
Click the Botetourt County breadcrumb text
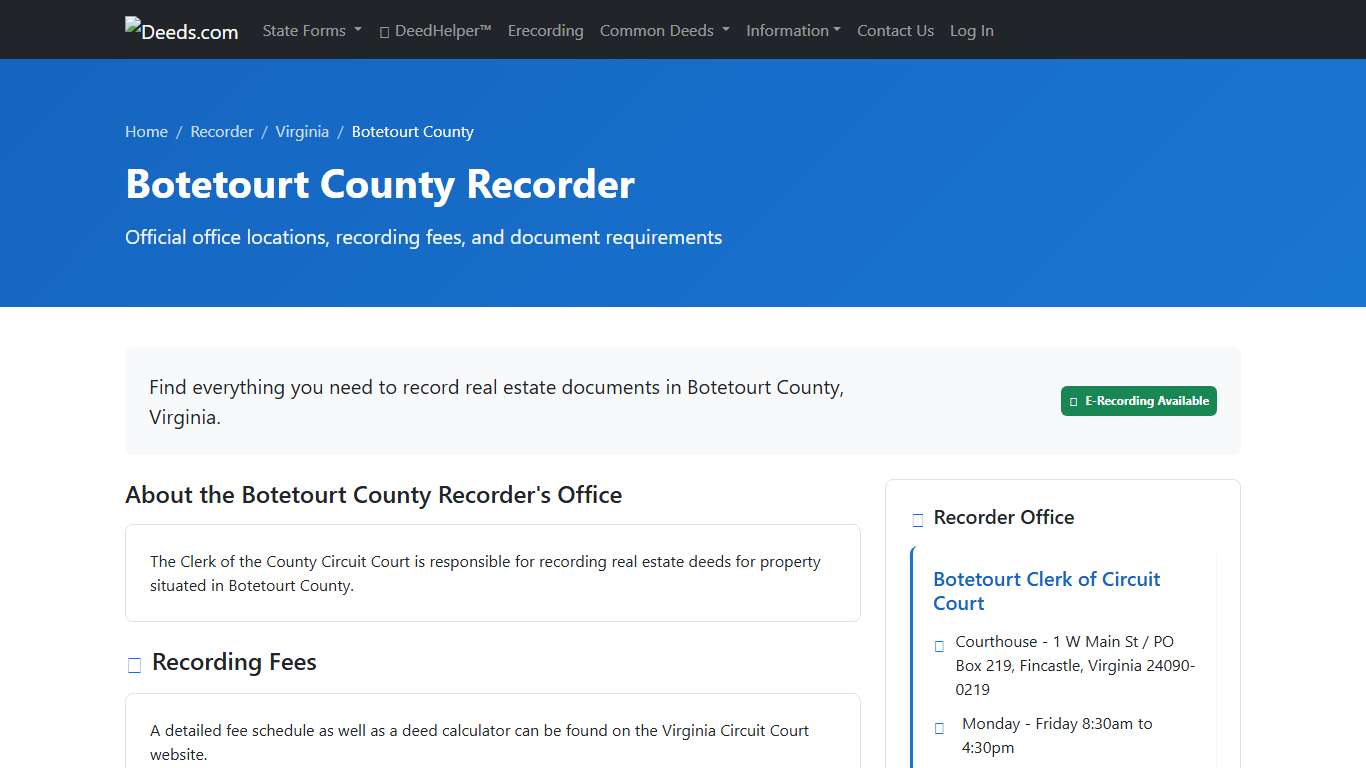pos(412,131)
